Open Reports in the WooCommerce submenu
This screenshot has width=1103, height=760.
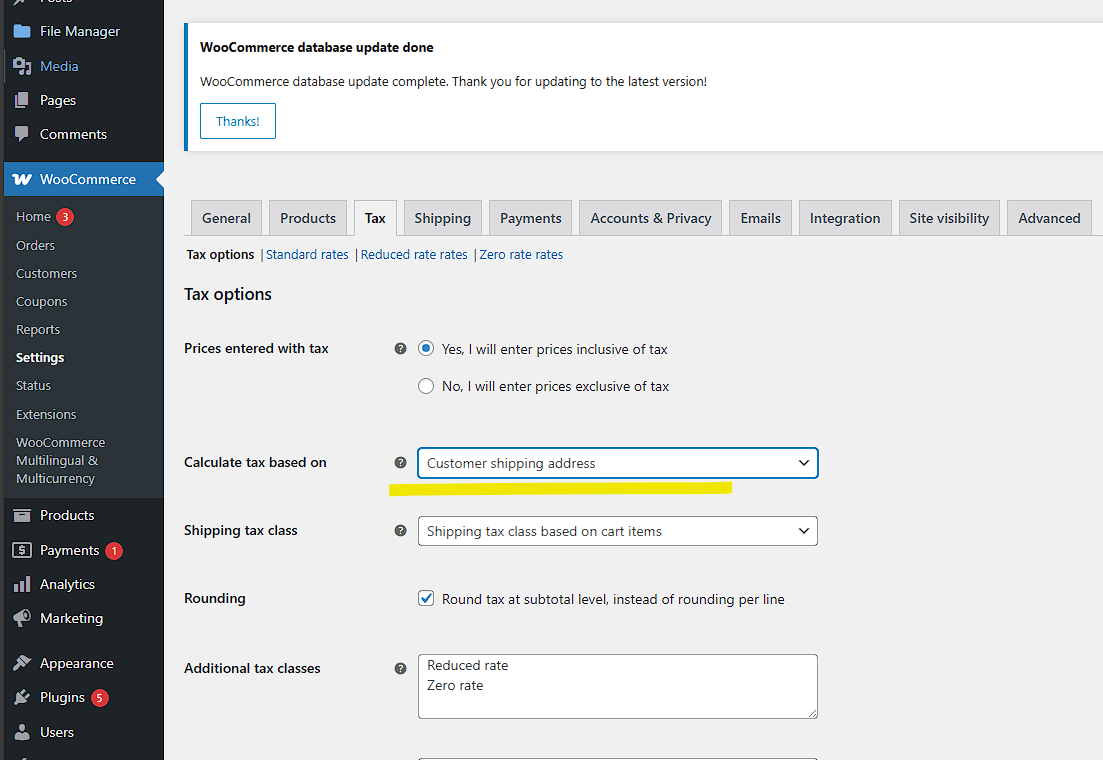click(38, 329)
